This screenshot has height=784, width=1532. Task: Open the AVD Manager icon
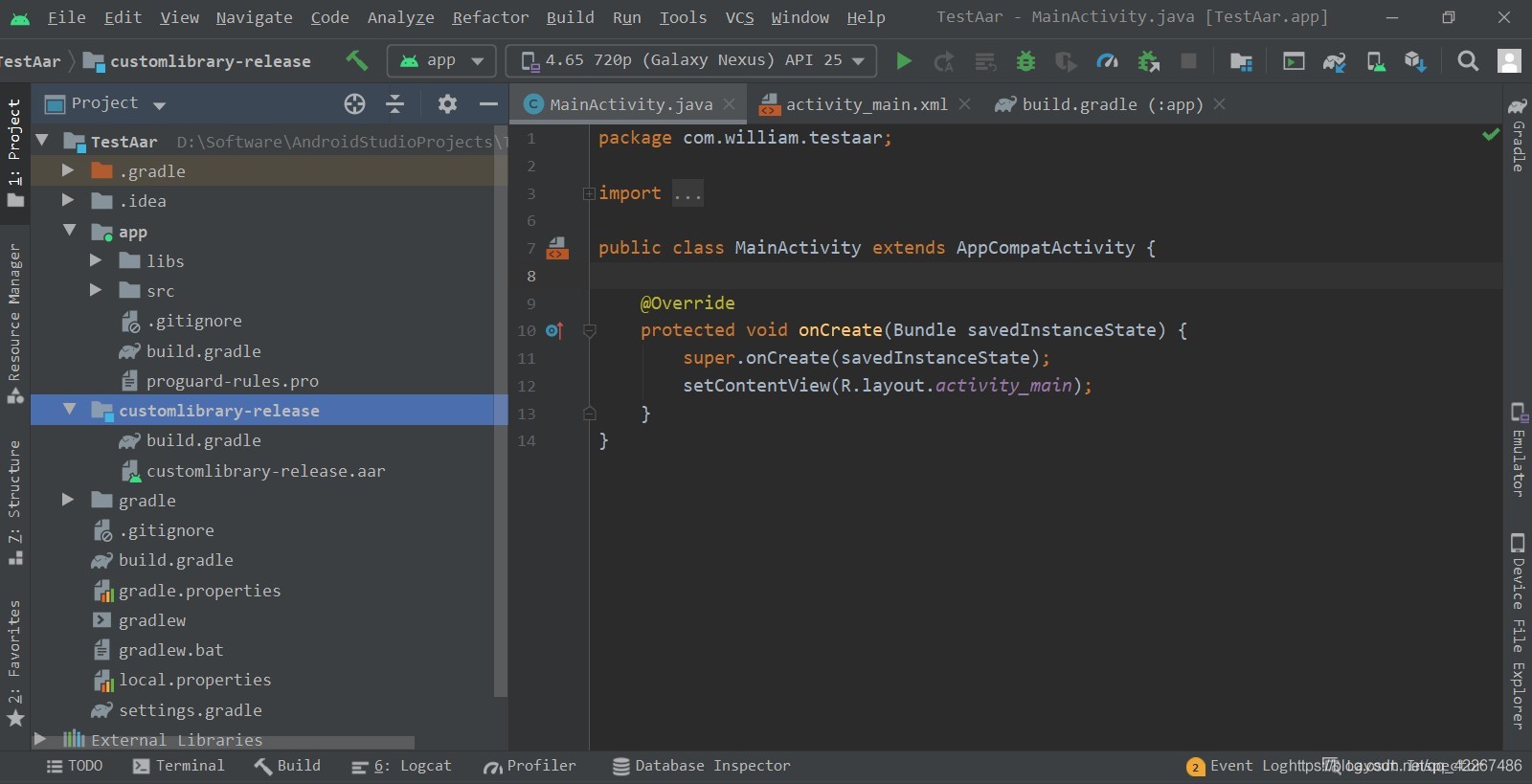pos(1375,61)
